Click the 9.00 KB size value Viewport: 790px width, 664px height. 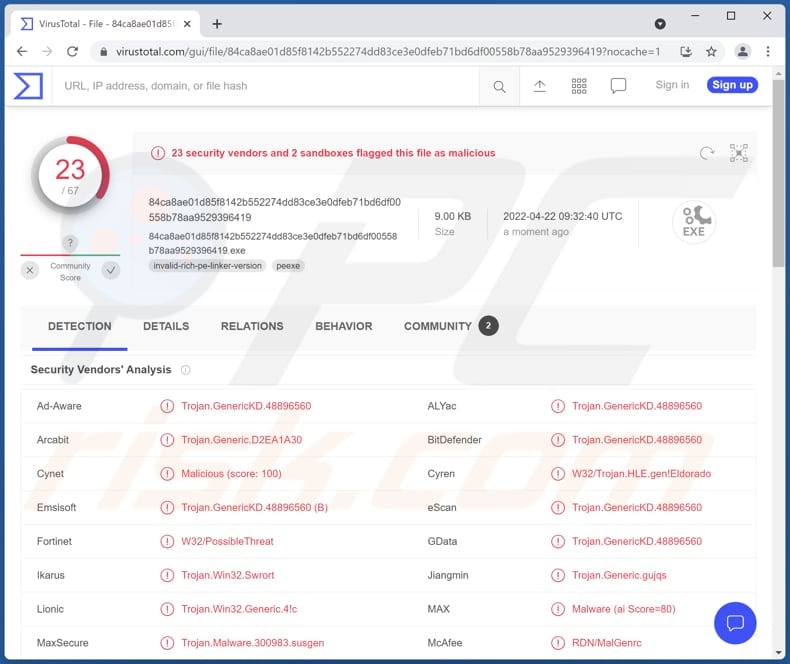click(x=452, y=217)
